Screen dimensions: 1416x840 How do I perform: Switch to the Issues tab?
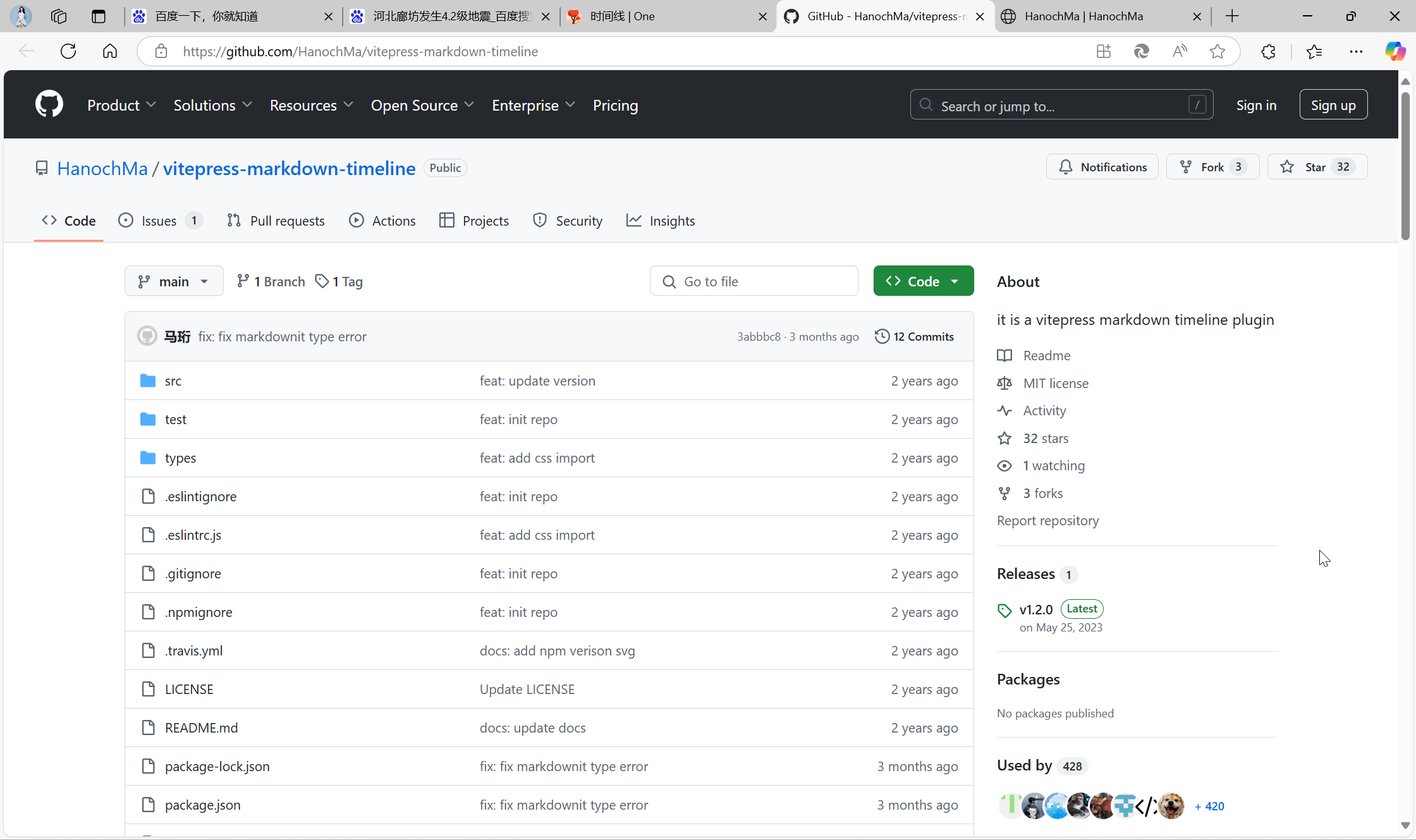tap(160, 221)
